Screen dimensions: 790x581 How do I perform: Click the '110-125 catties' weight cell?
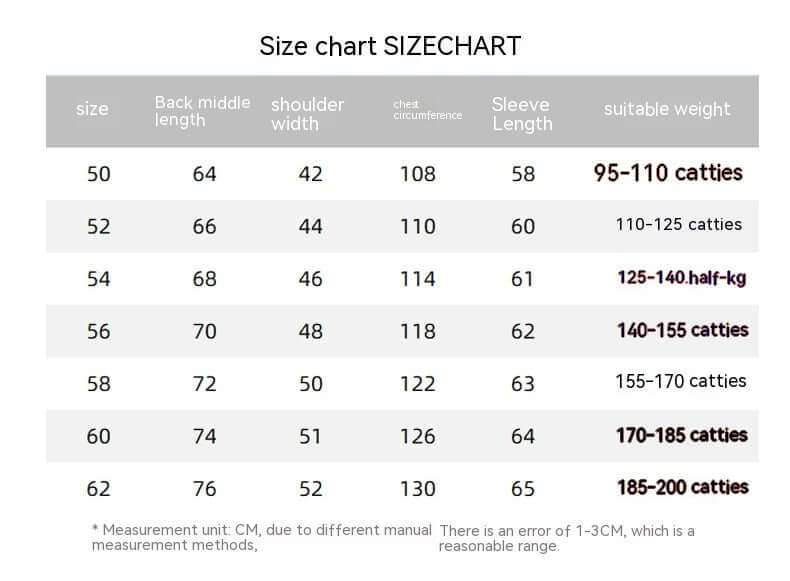[x=678, y=224]
